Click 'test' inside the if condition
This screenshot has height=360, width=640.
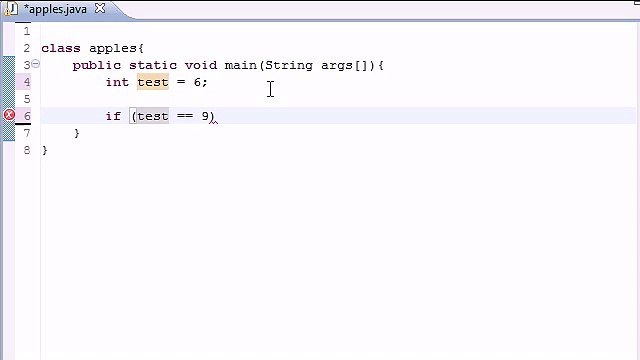click(153, 116)
